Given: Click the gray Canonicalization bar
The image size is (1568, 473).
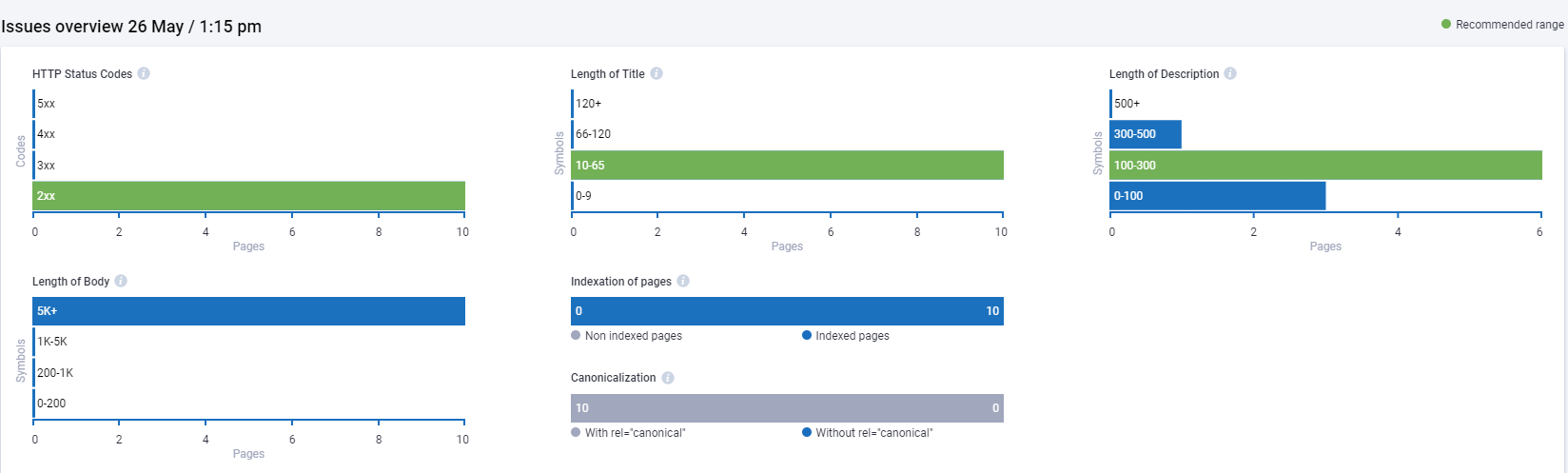Looking at the screenshot, I should click(x=788, y=408).
